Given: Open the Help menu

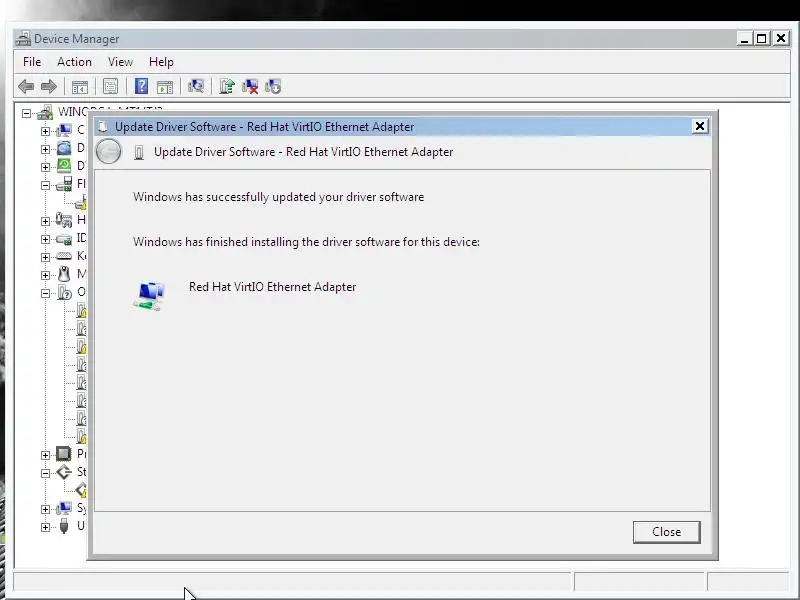Looking at the screenshot, I should point(161,62).
